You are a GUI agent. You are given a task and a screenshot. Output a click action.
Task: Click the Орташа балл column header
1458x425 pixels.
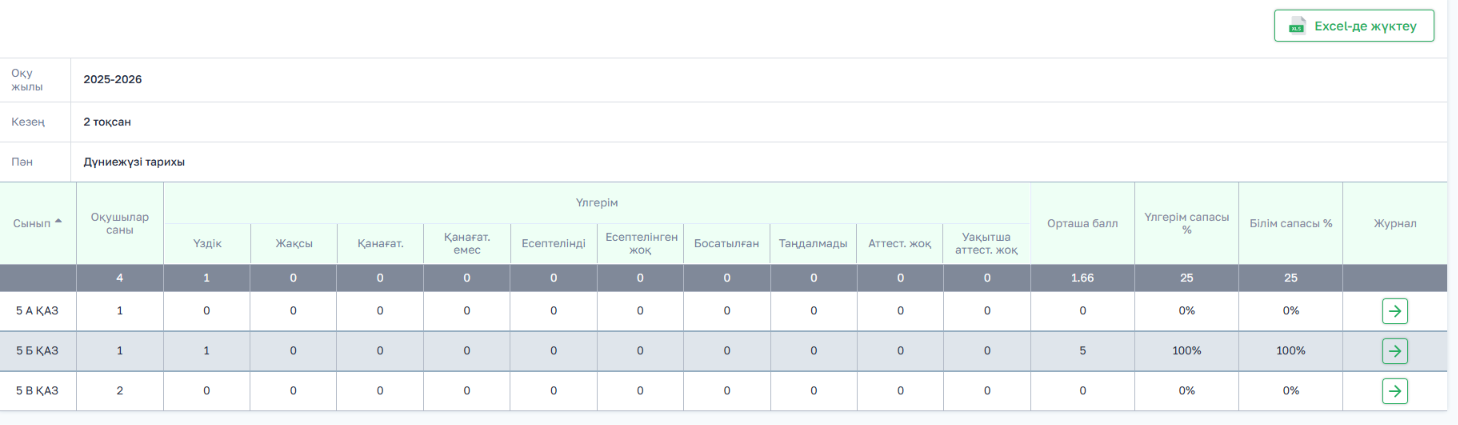(x=1082, y=223)
